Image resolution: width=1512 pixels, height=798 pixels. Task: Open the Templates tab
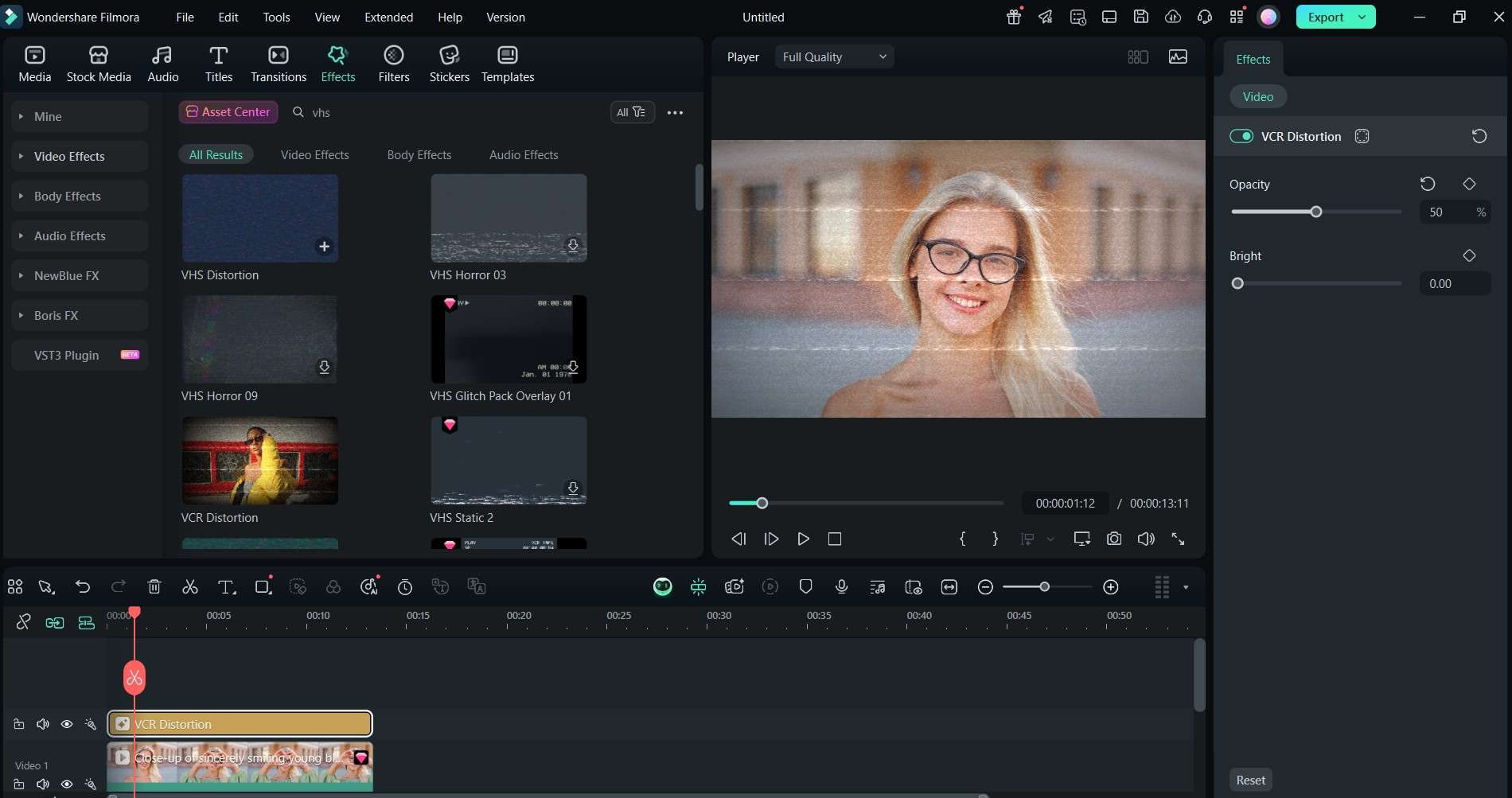click(508, 64)
